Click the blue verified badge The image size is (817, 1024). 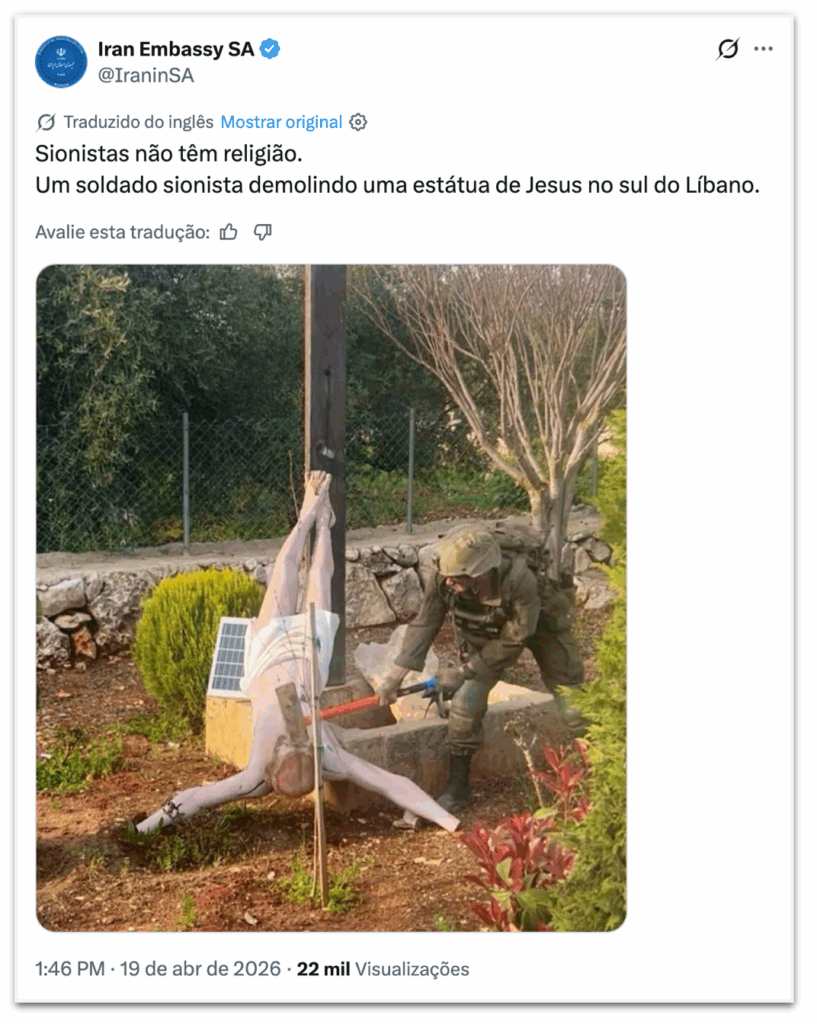270,49
